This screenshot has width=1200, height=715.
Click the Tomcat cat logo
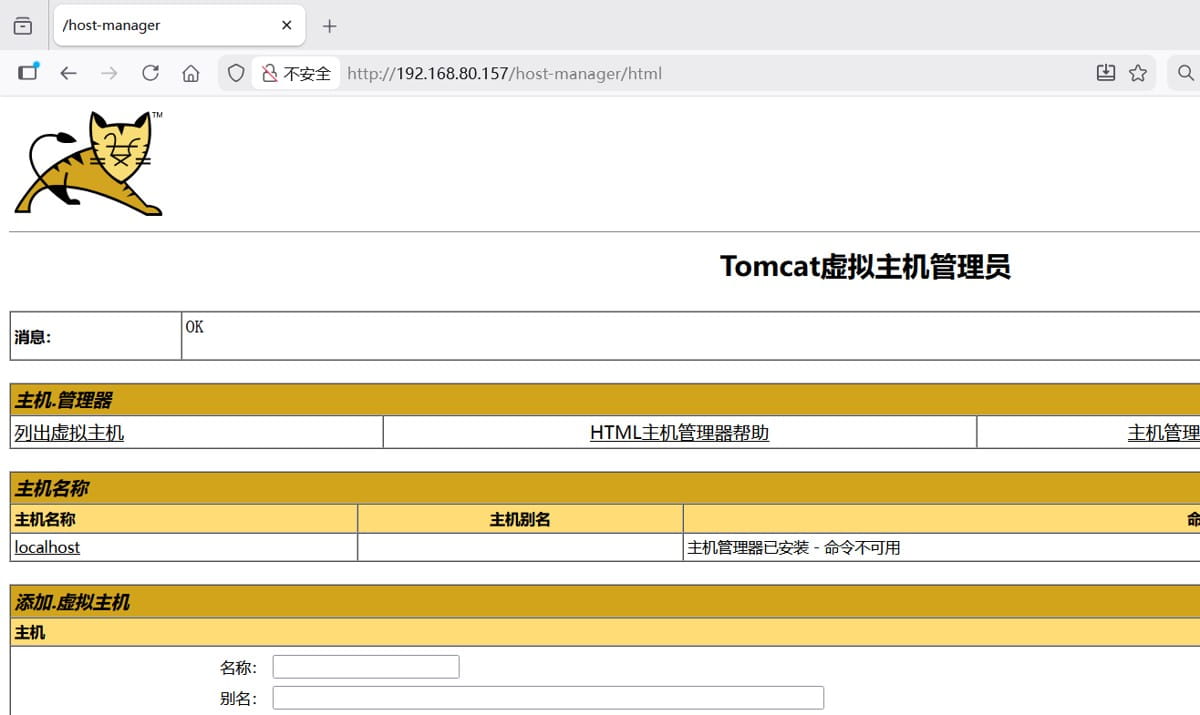point(88,163)
